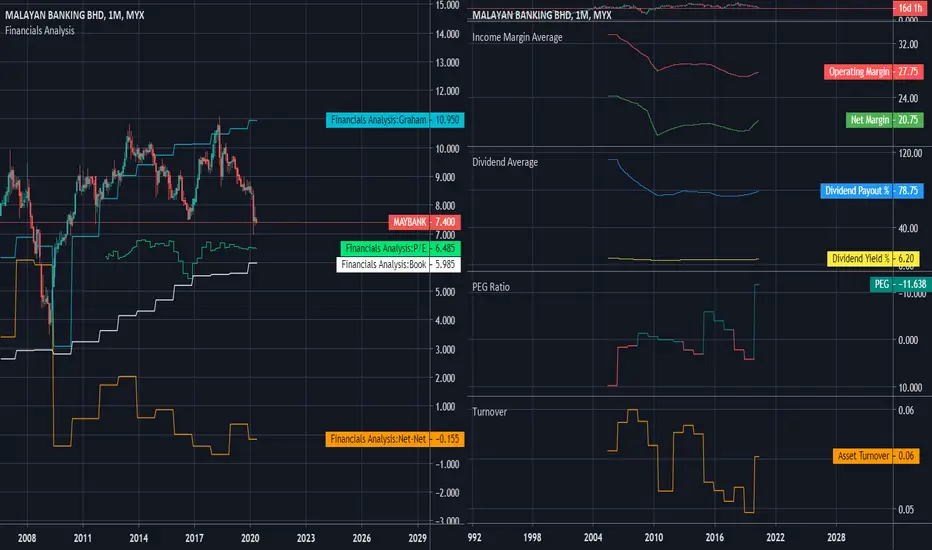Click the Financials Analysis:Net-Net orange label
Viewport: 932px width, 550px height.
[x=395, y=439]
